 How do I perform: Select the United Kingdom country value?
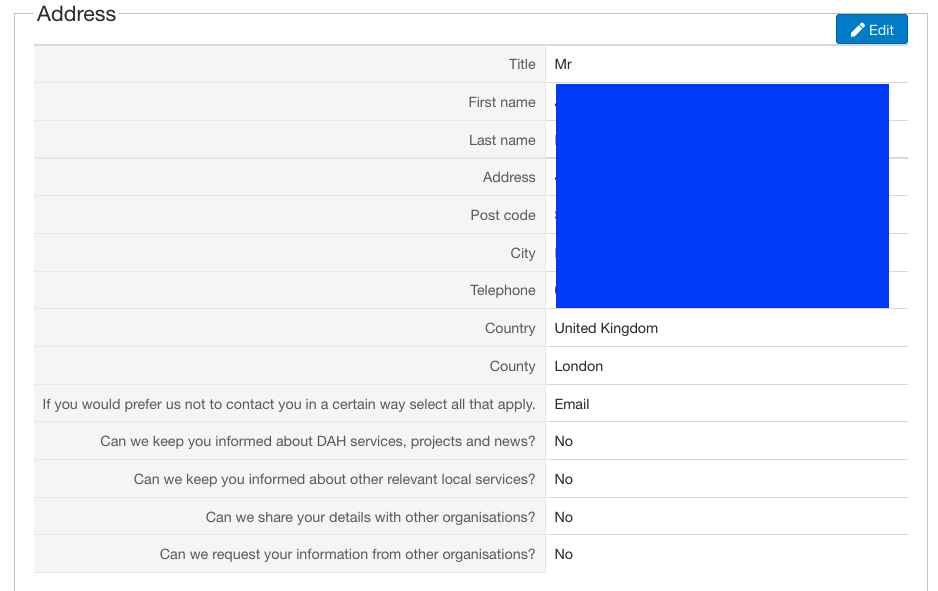click(606, 328)
